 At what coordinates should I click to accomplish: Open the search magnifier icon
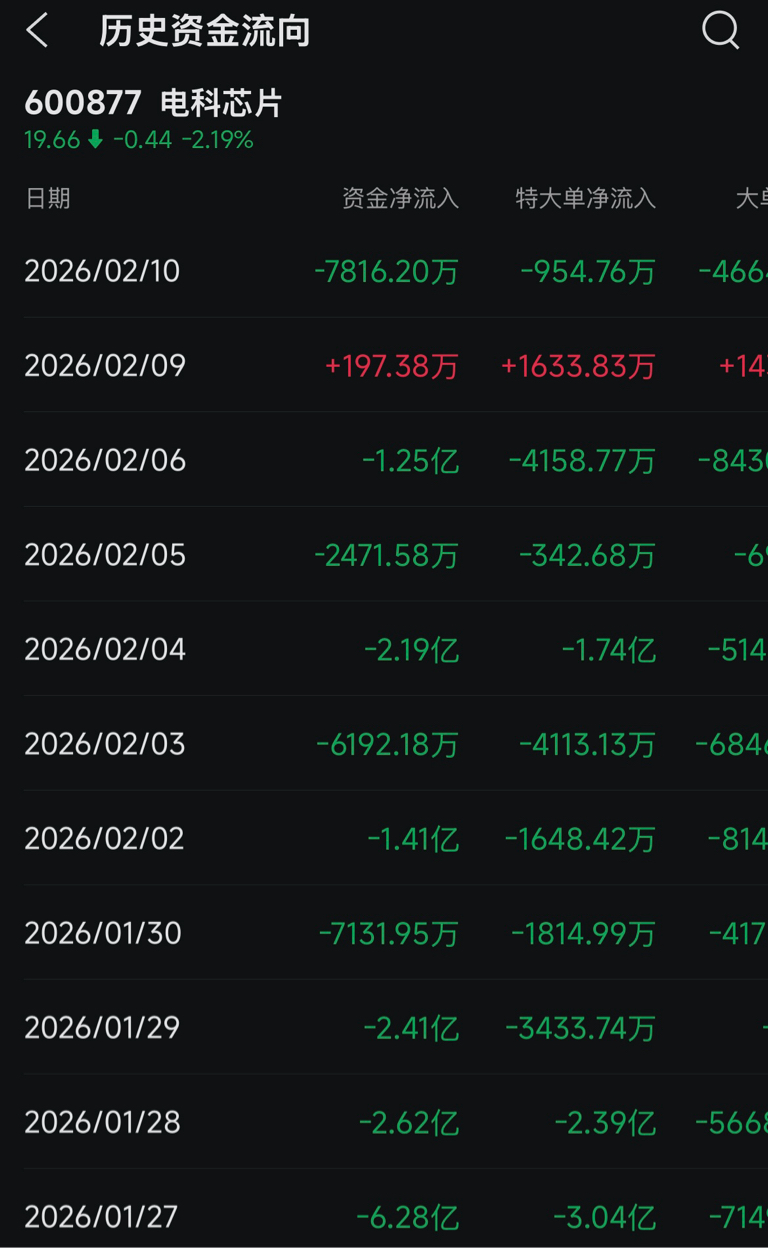click(x=720, y=31)
